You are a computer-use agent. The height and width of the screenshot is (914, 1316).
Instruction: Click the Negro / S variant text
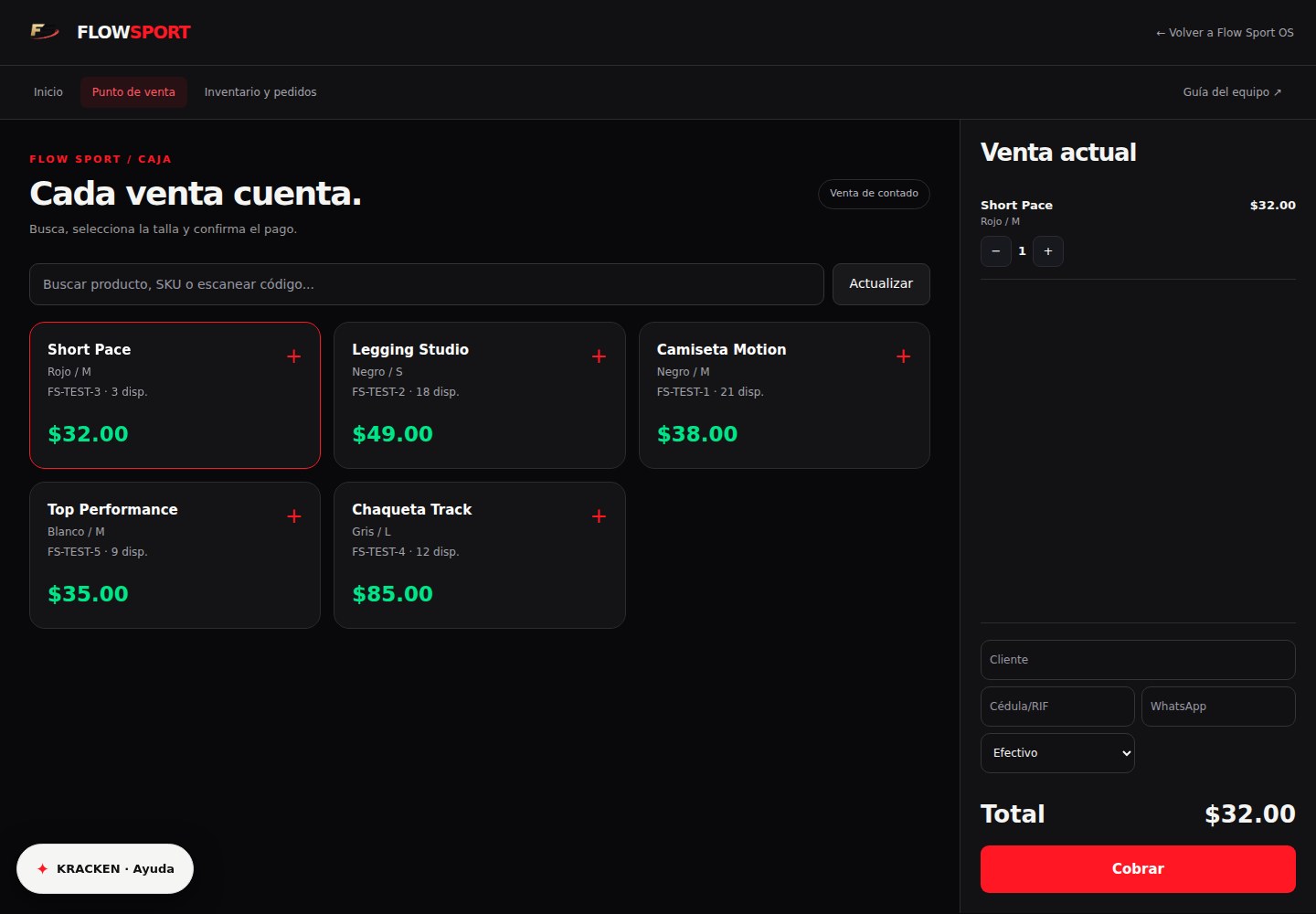pyautogui.click(x=377, y=372)
